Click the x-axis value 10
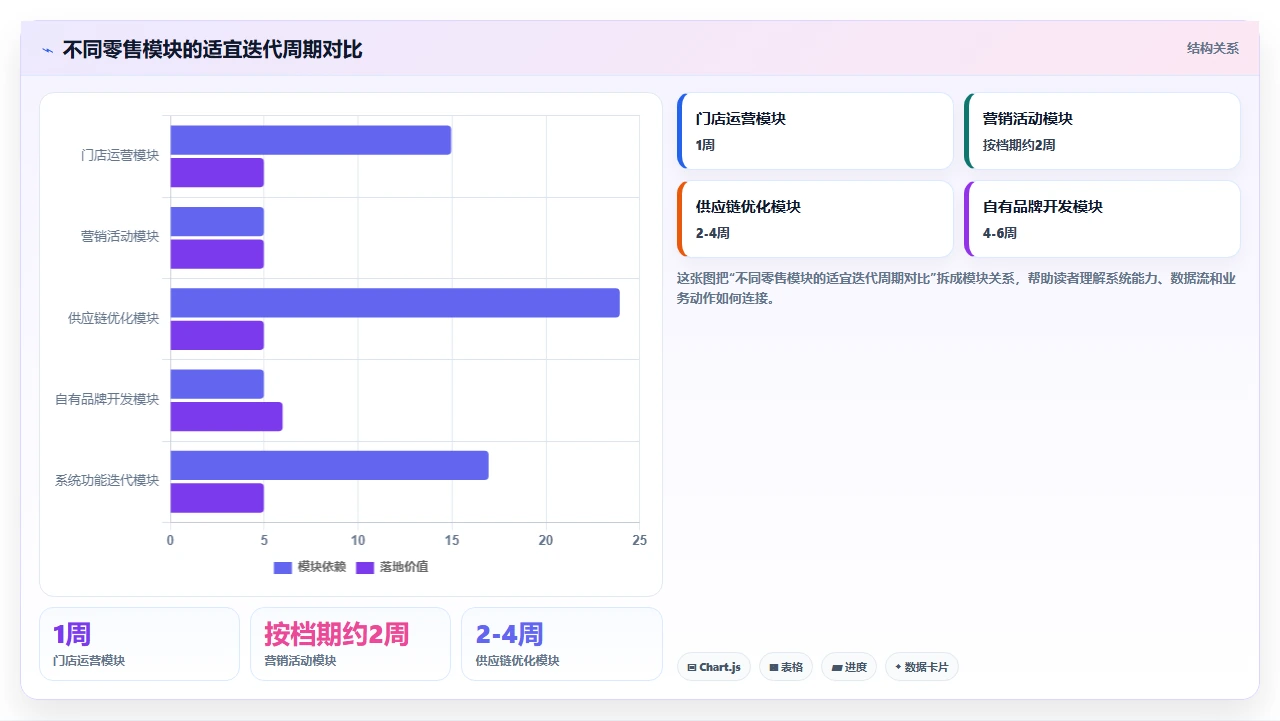The height and width of the screenshot is (721, 1280). (358, 541)
